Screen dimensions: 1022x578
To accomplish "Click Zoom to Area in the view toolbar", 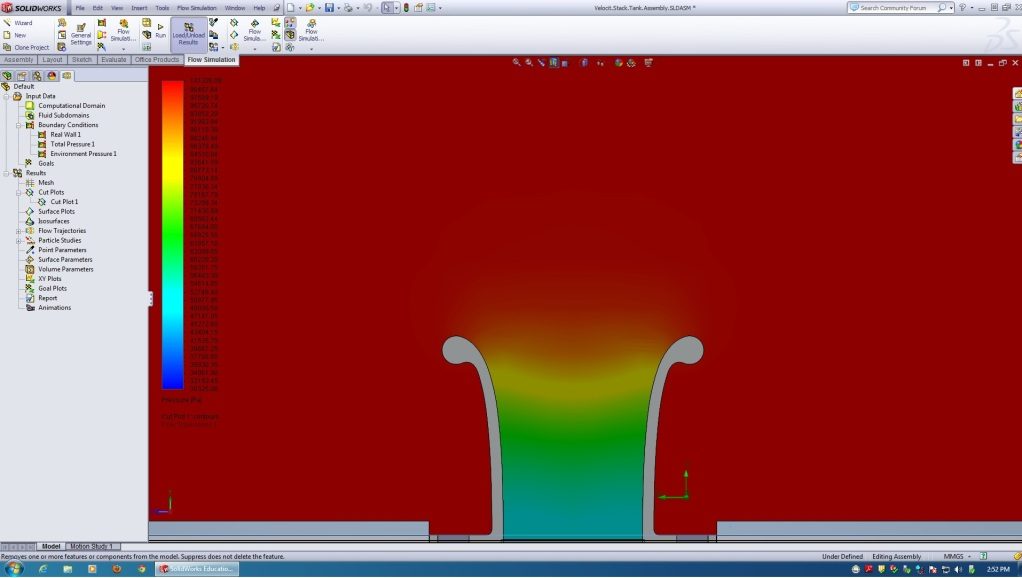I will (529, 63).
